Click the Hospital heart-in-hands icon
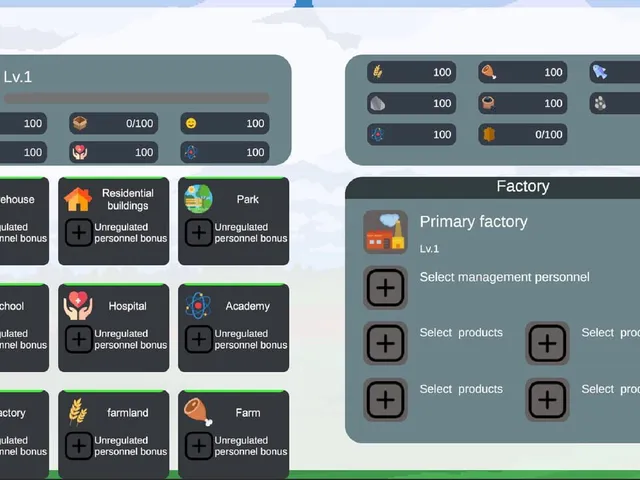The height and width of the screenshot is (480, 640). [x=78, y=305]
